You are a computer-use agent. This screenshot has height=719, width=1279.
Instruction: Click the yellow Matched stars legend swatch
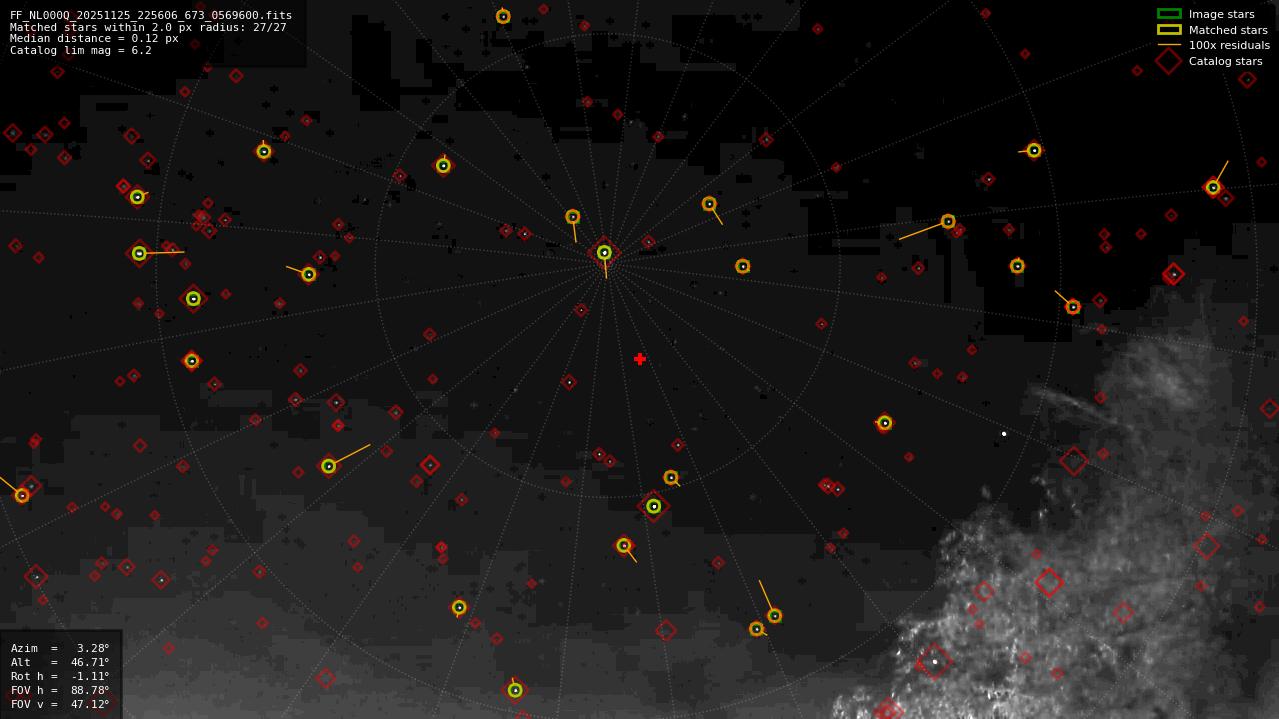(1169, 30)
